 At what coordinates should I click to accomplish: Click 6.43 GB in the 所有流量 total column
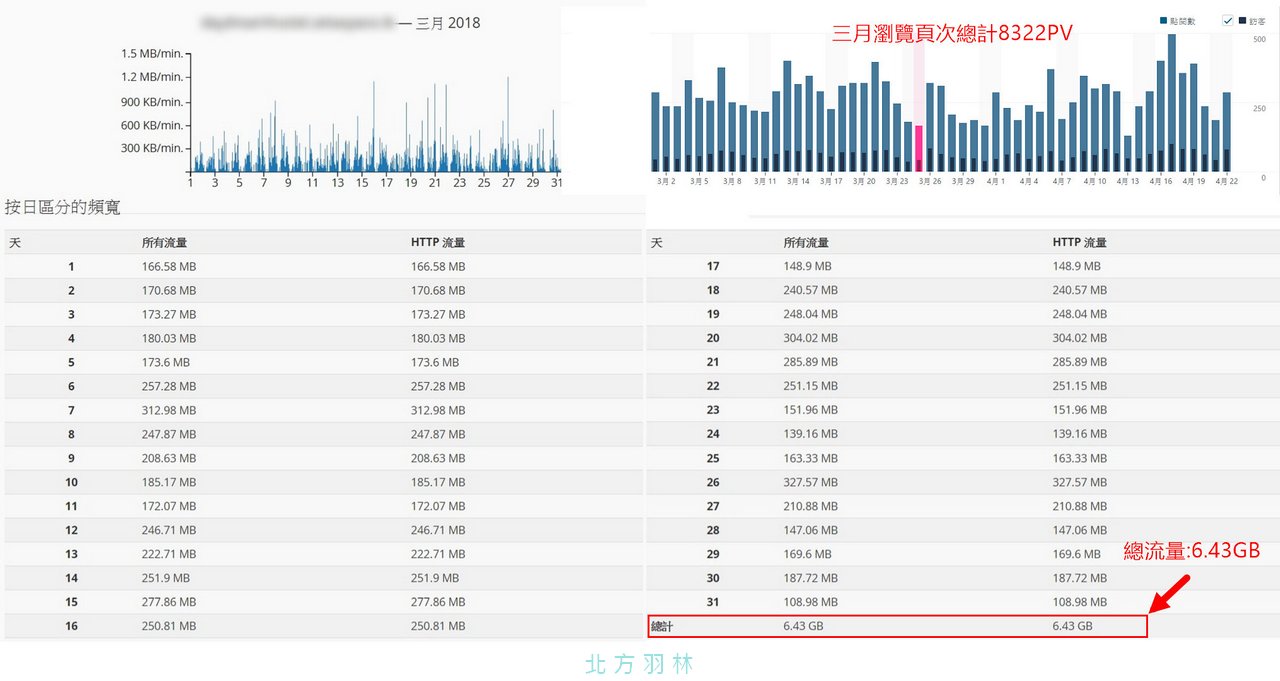(804, 626)
